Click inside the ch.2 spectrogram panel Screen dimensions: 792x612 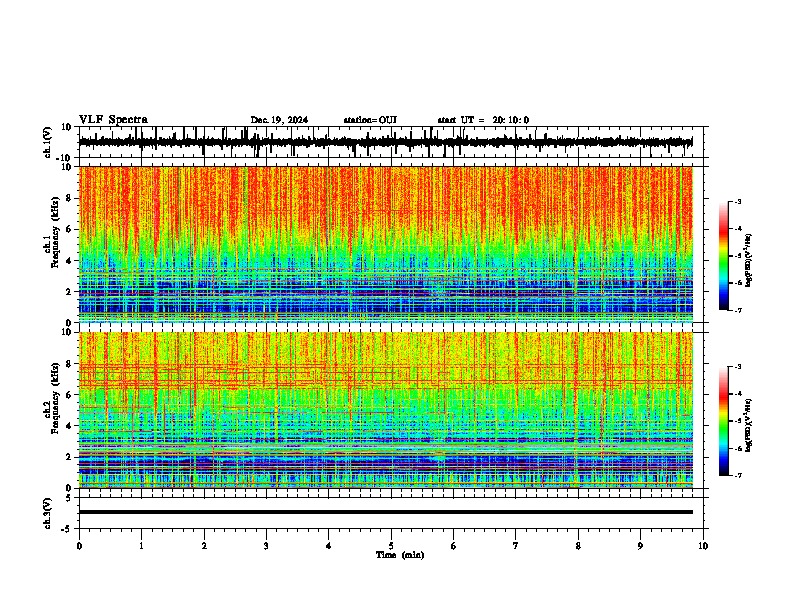(x=385, y=410)
